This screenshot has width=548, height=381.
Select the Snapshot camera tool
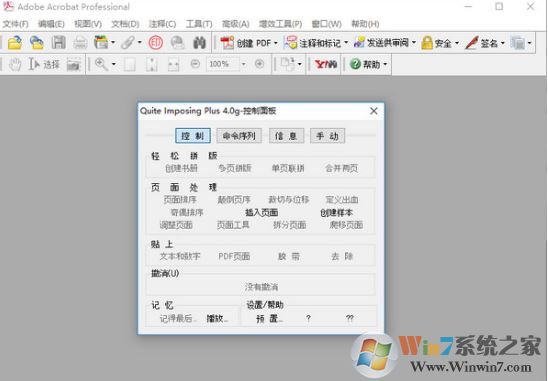pyautogui.click(x=73, y=65)
